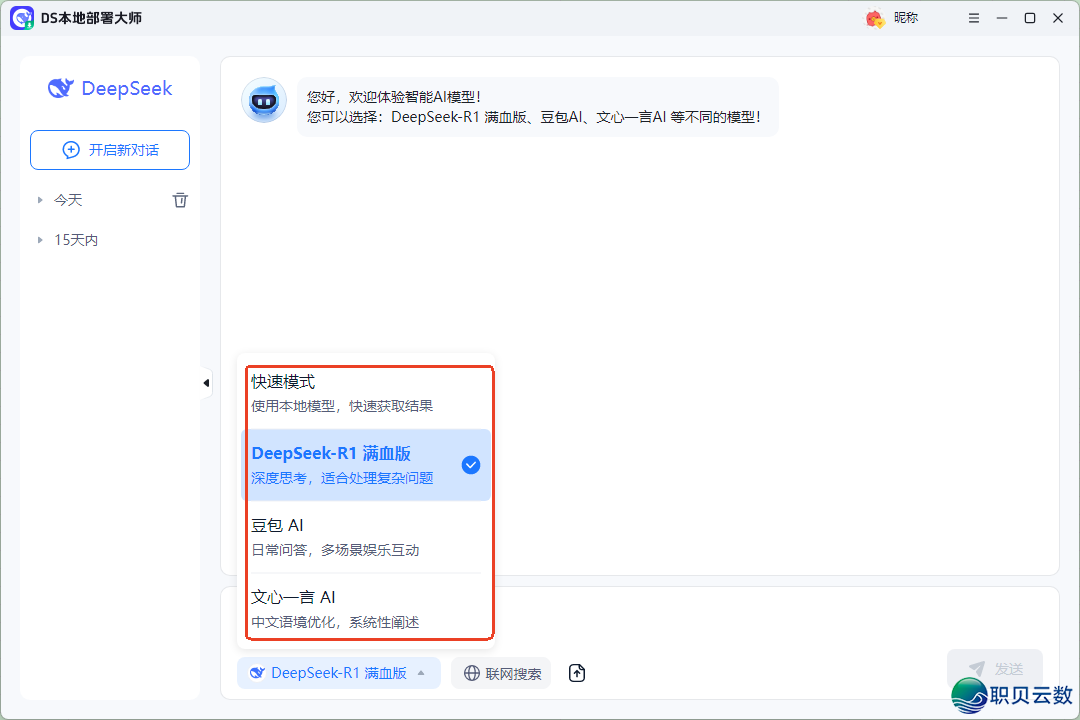1080x720 pixels.
Task: Expand the 15天内 history group
Action: coord(40,240)
